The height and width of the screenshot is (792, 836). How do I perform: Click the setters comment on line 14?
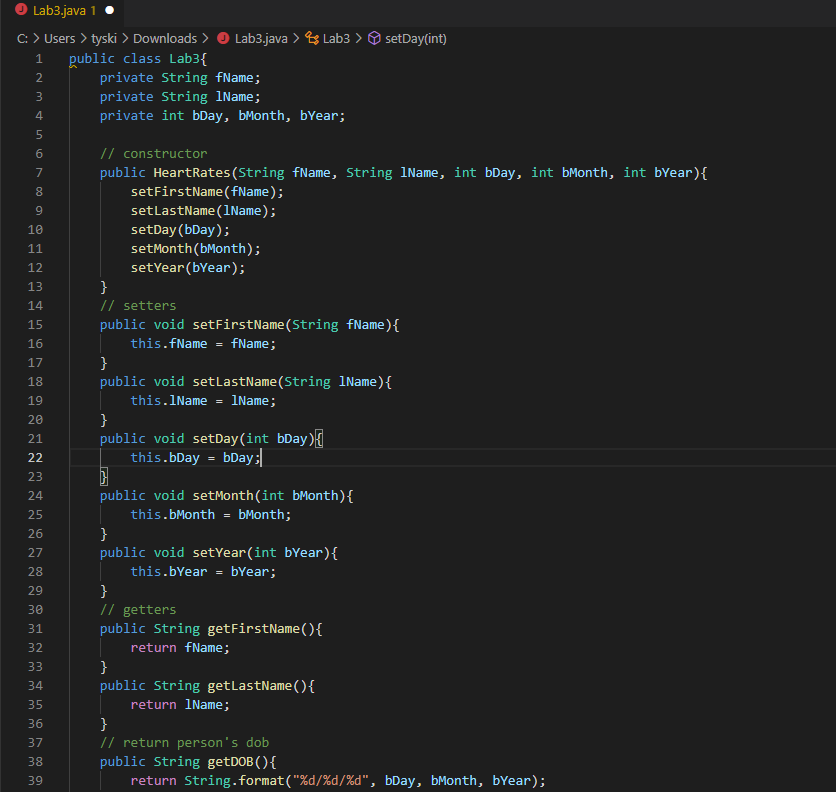click(x=140, y=305)
